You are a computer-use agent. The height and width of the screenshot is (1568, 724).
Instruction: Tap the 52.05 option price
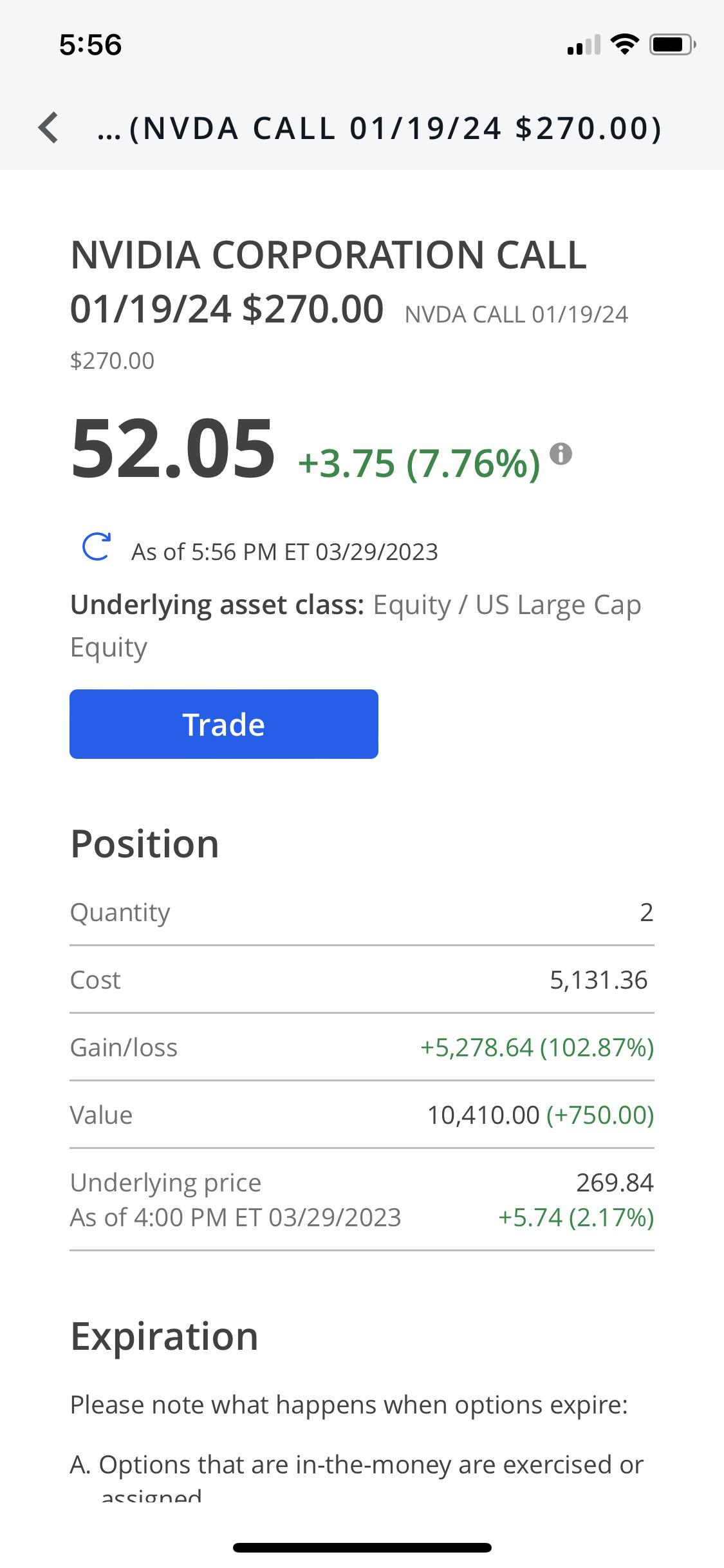pos(172,449)
